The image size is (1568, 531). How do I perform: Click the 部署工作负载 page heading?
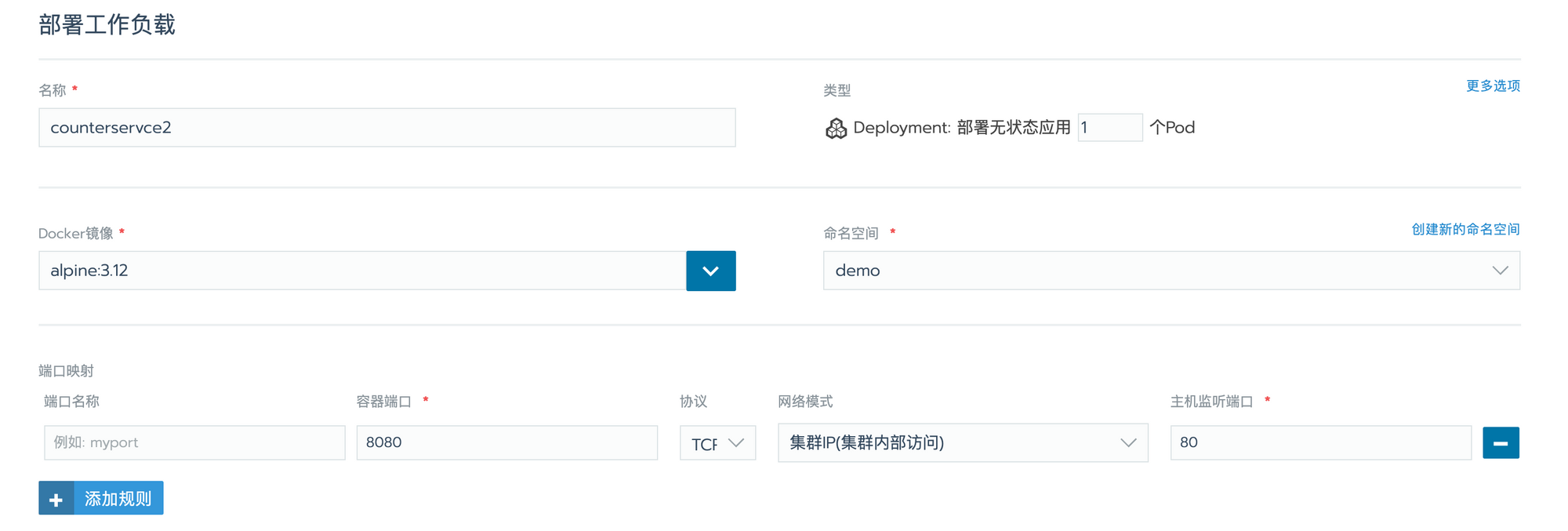[x=107, y=25]
